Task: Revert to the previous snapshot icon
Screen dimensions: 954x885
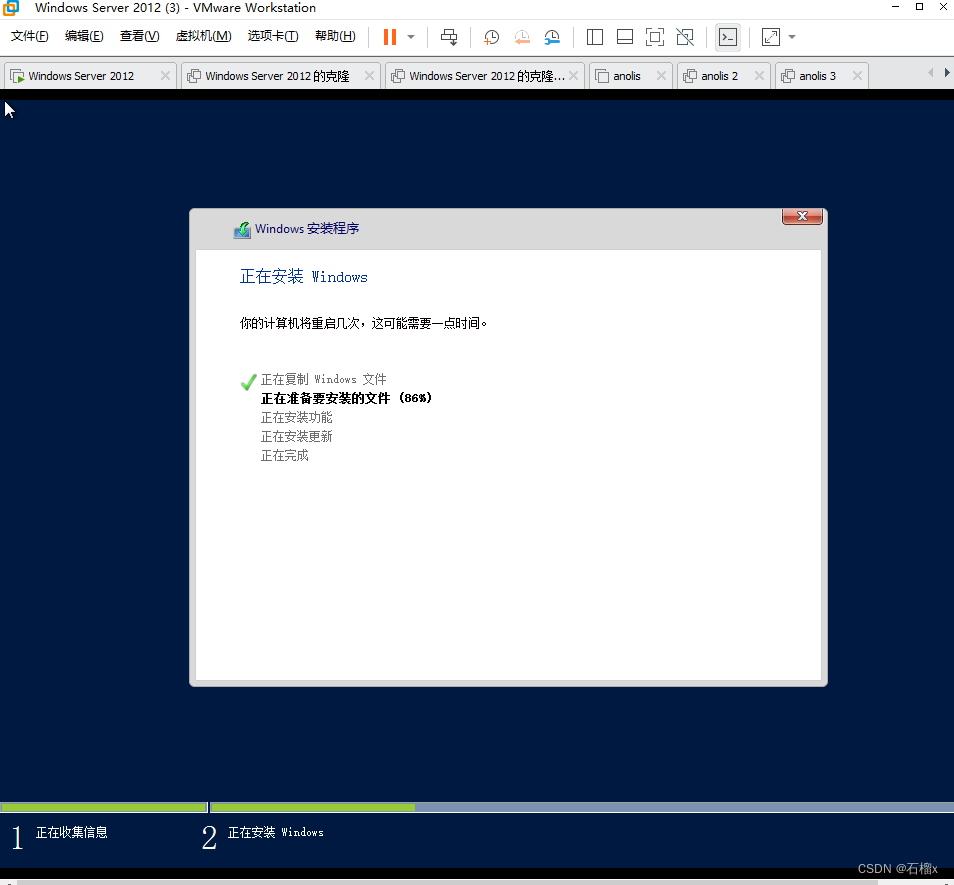Action: [521, 37]
